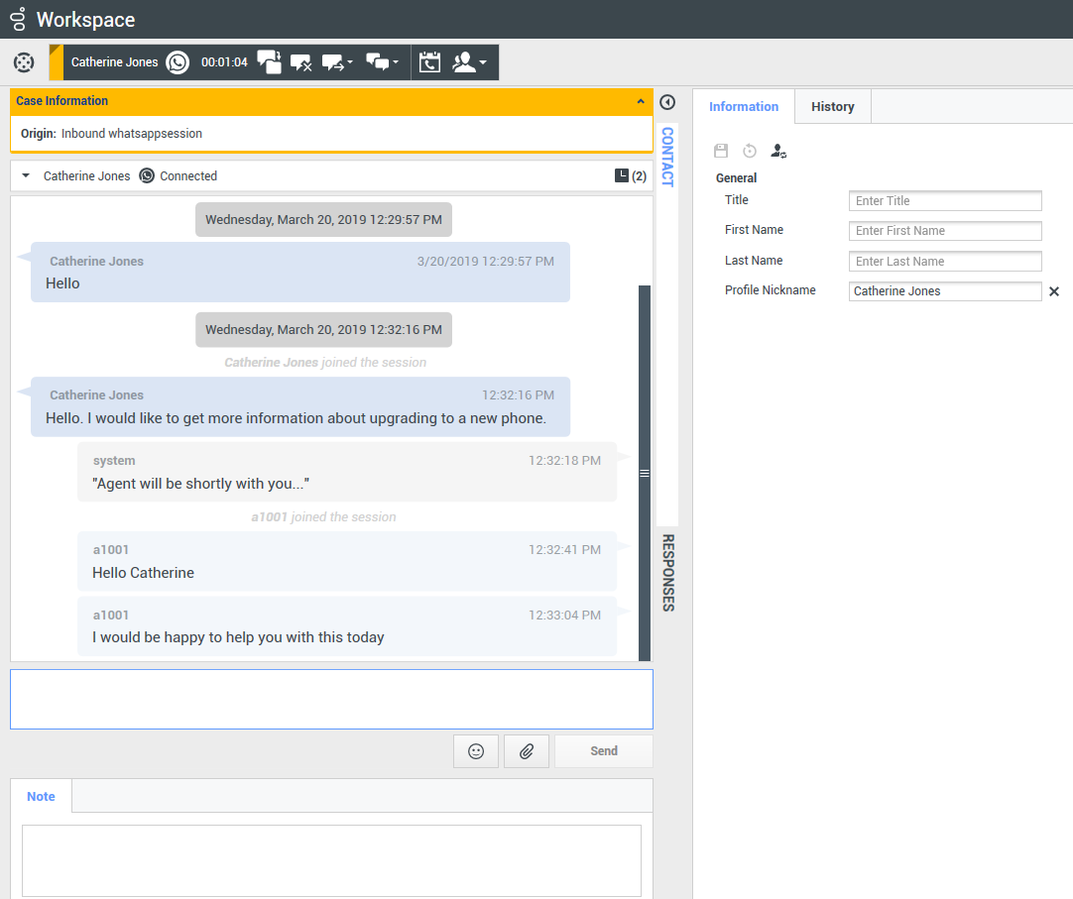End the chat with the end-chat icon
1073x899 pixels.
pos(301,63)
